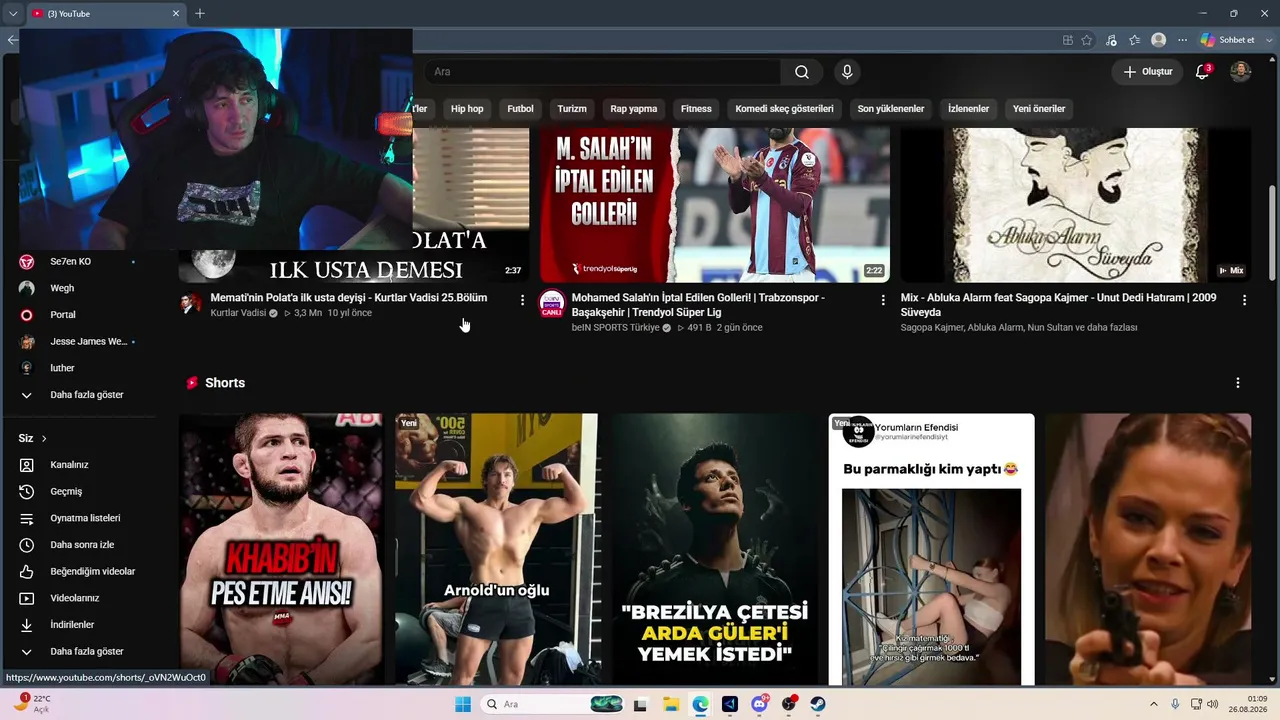Open options menu for Memati'nin Polat'a video

tap(522, 300)
